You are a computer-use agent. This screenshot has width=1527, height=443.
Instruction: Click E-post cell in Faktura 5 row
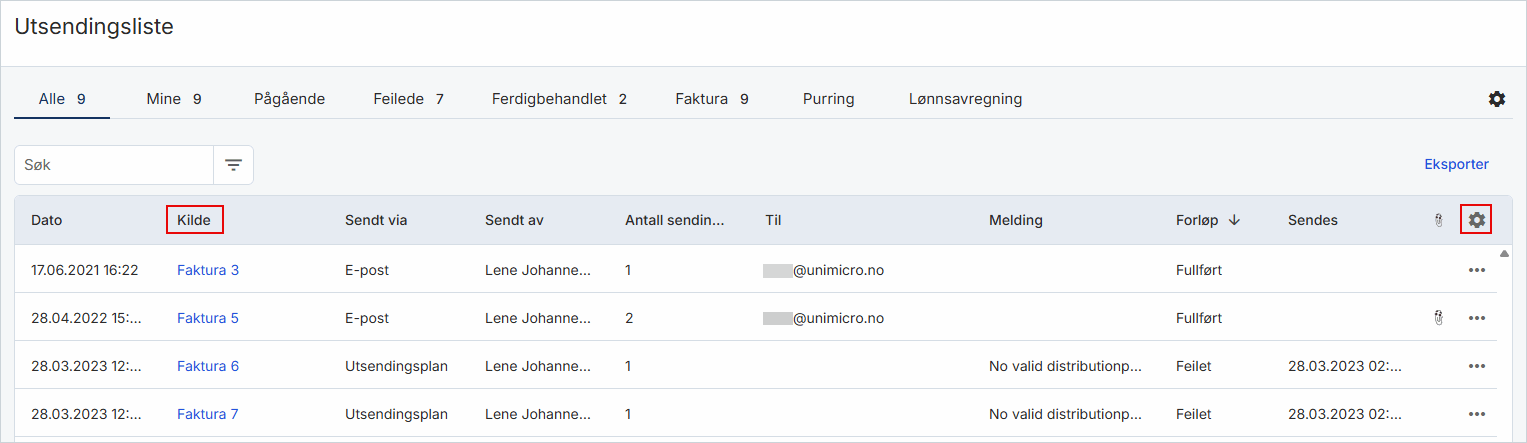(x=367, y=318)
